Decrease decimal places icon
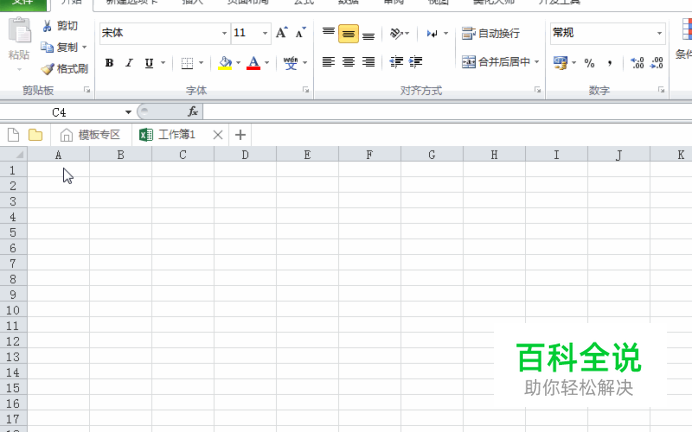Image resolution: width=692 pixels, height=432 pixels. [x=657, y=63]
